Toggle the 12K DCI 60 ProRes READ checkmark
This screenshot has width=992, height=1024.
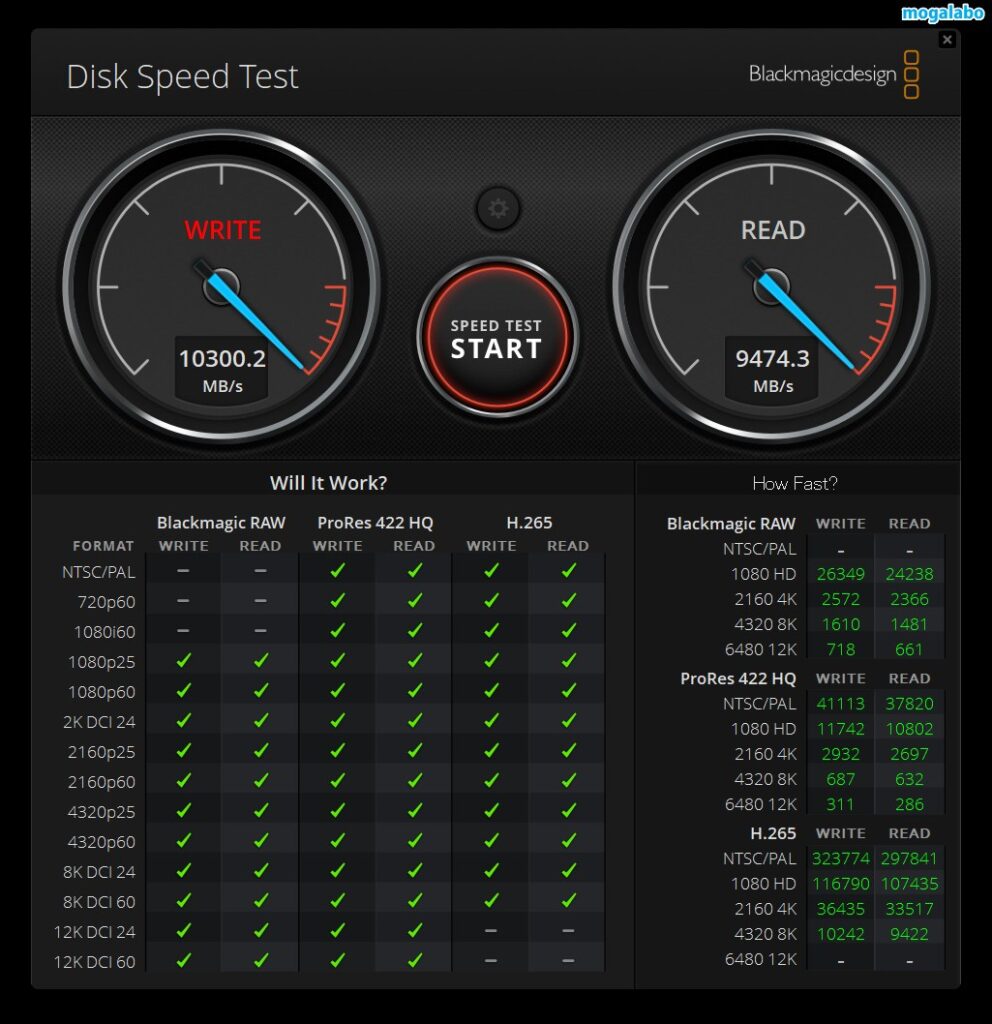coord(414,962)
